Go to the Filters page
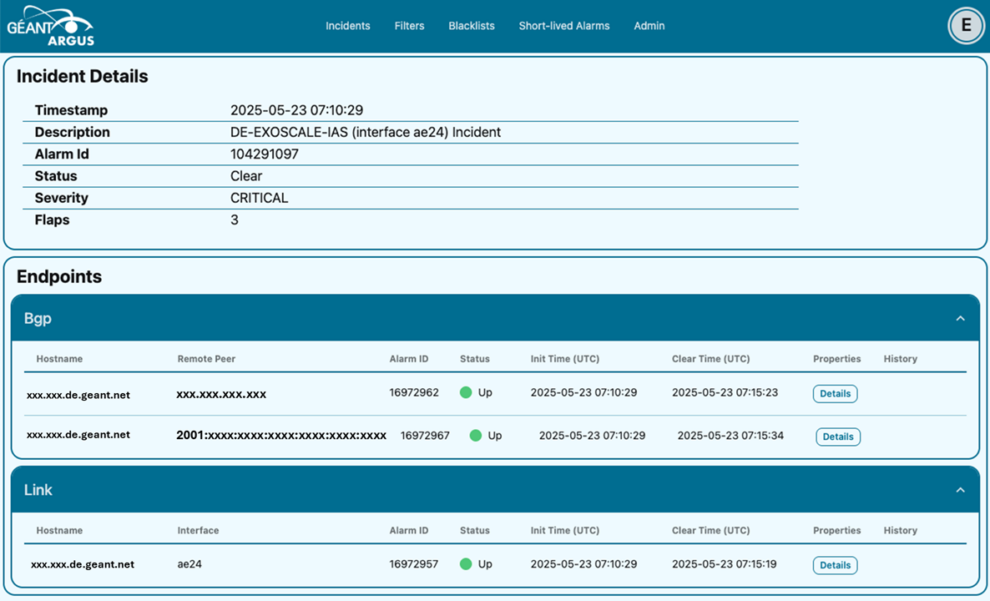The height and width of the screenshot is (601, 990). coord(409,26)
